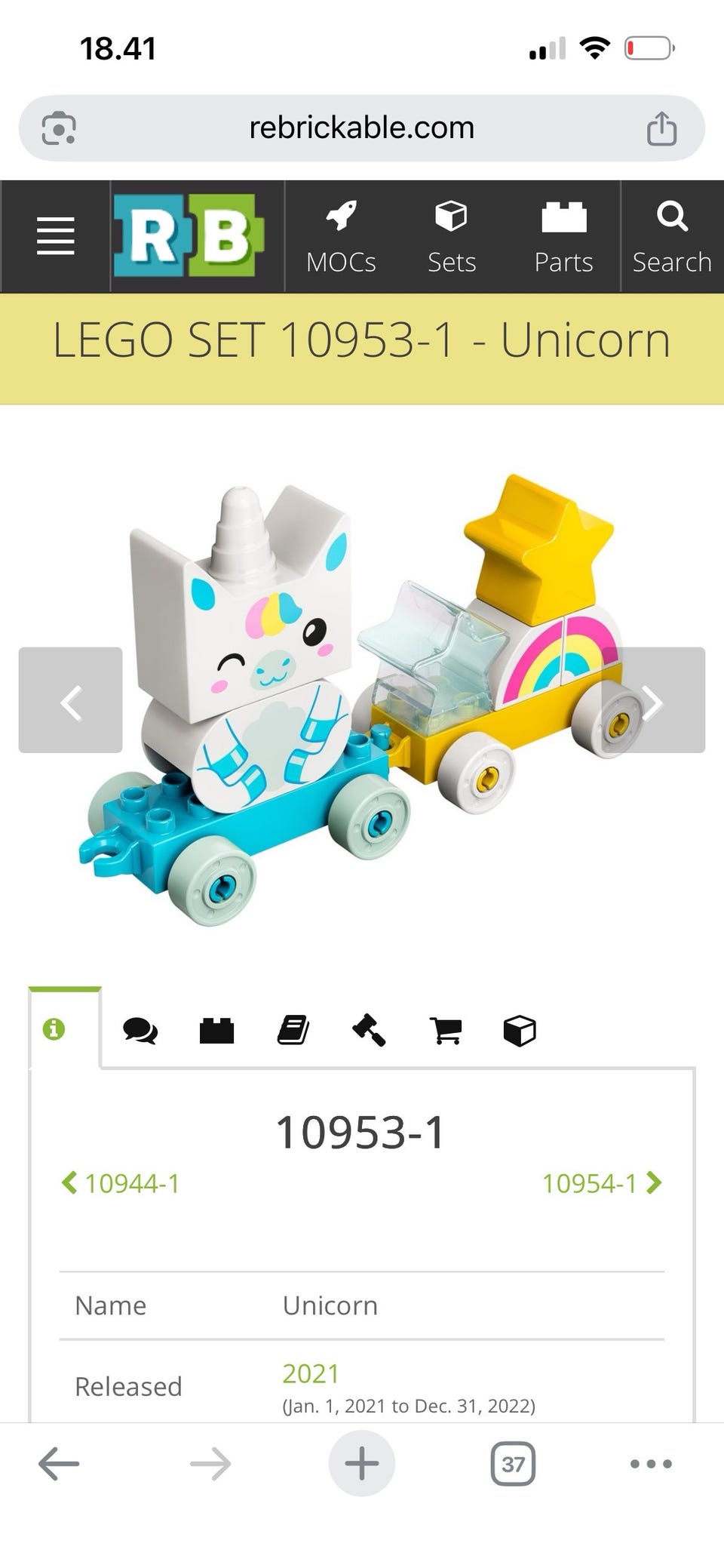Switch to the comments tab
This screenshot has height=1568, width=724.
tap(140, 1031)
